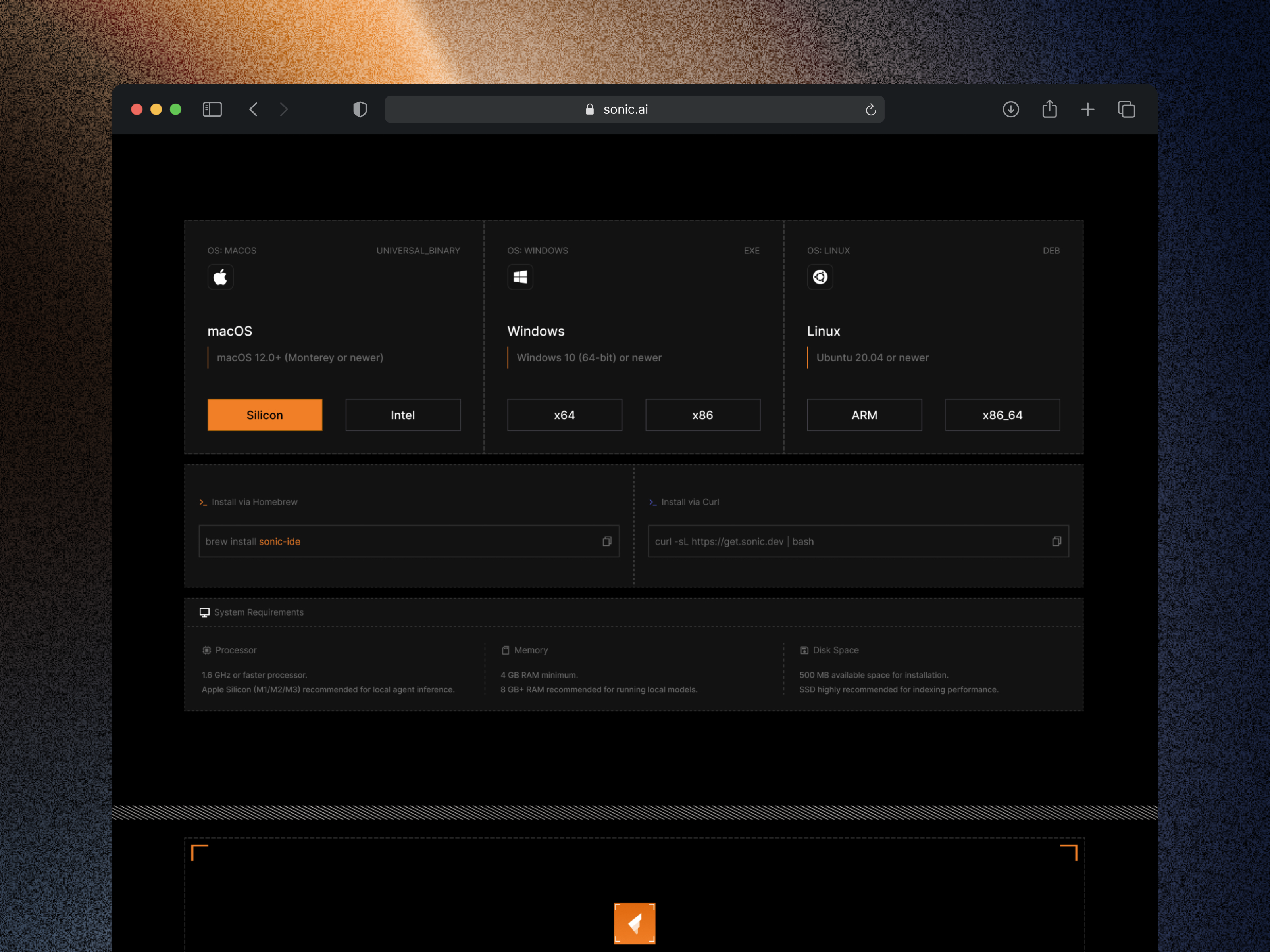Click "1.6 GHz or faster processor." text
The image size is (1270, 952).
click(254, 675)
